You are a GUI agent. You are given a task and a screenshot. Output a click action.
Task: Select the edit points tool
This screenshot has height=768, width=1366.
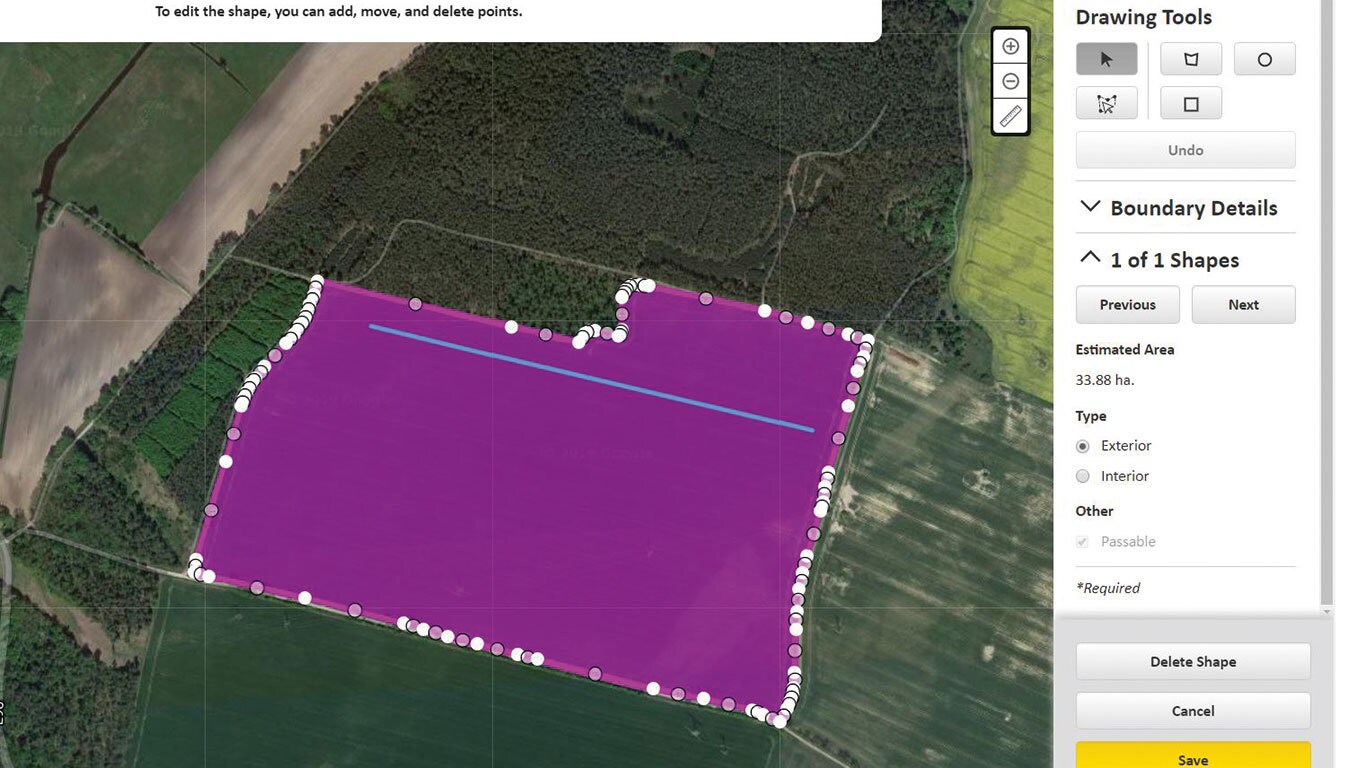click(x=1106, y=104)
